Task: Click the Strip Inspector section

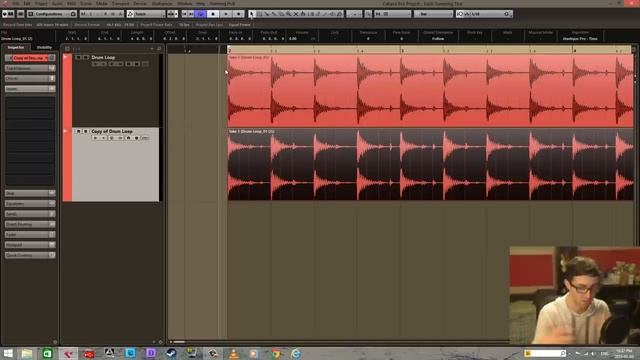Action: tap(30, 193)
